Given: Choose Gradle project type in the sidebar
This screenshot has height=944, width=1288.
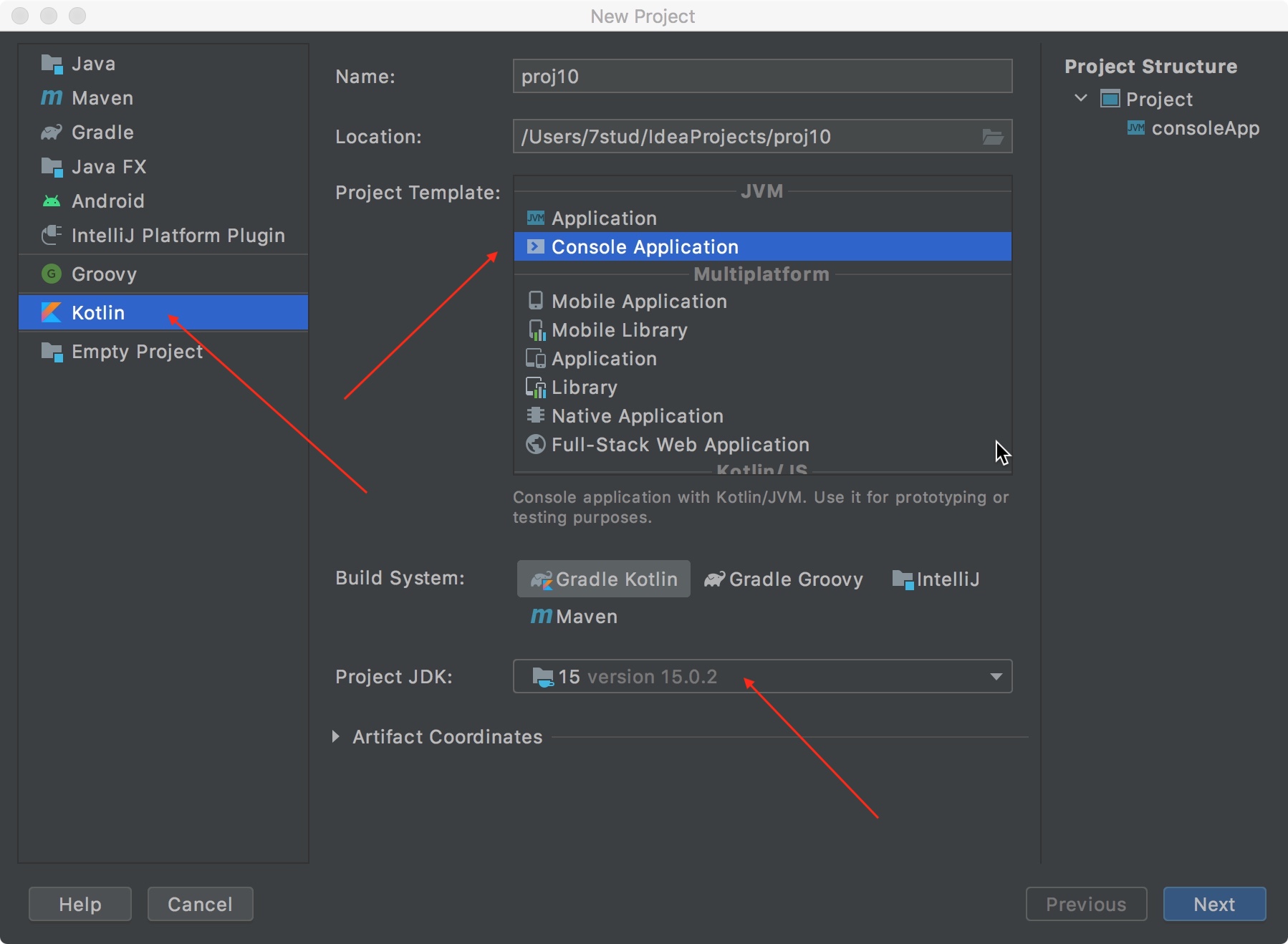Looking at the screenshot, I should coord(102,133).
